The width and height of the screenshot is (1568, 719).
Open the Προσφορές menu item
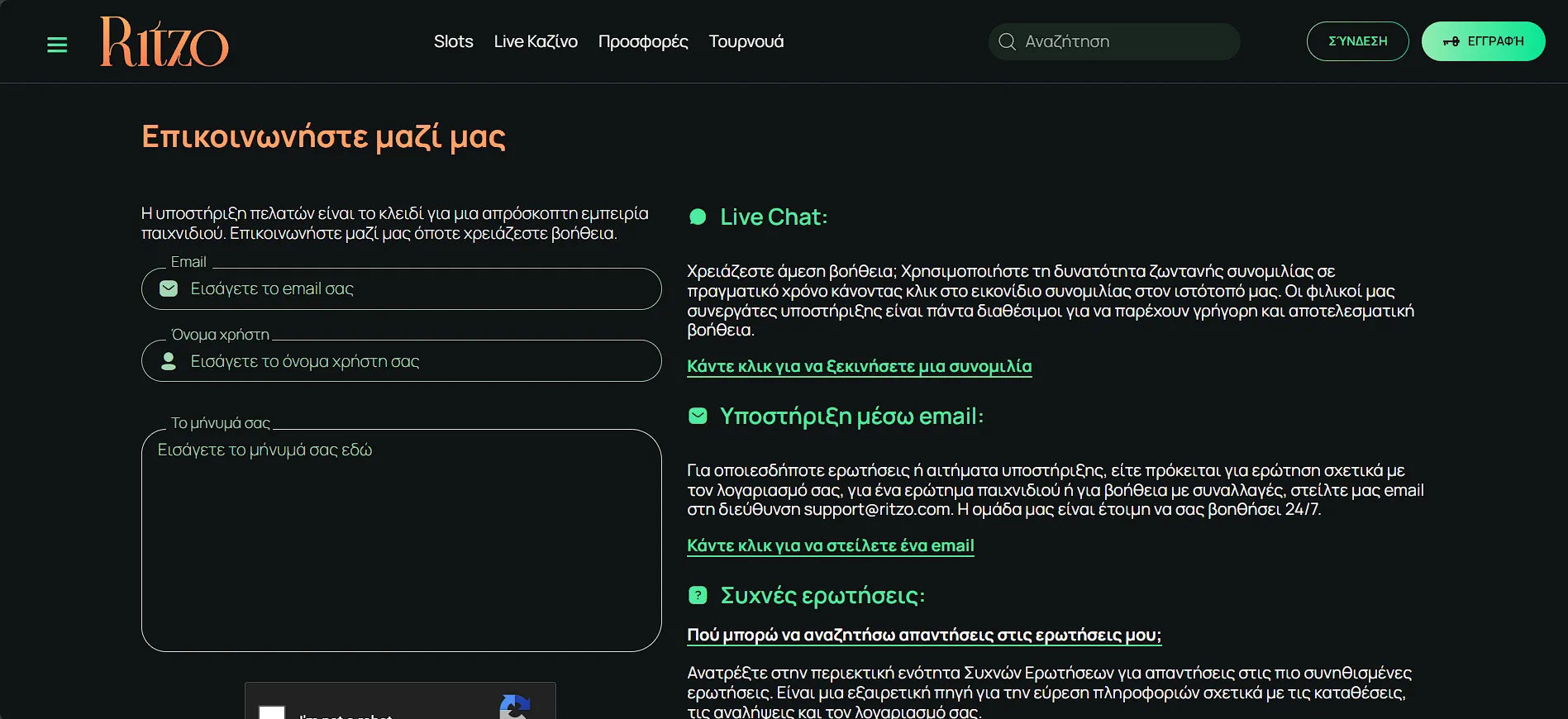coord(642,41)
